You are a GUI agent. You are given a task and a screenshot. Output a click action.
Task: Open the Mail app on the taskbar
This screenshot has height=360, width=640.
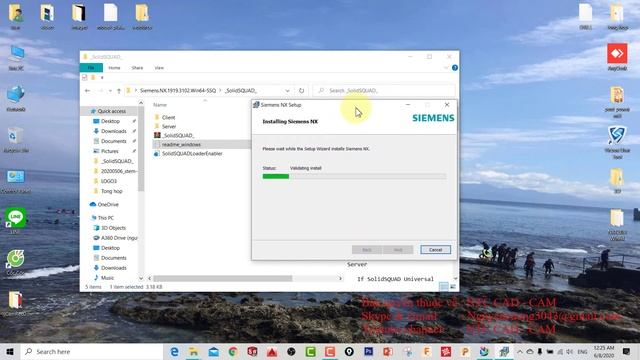pos(213,351)
